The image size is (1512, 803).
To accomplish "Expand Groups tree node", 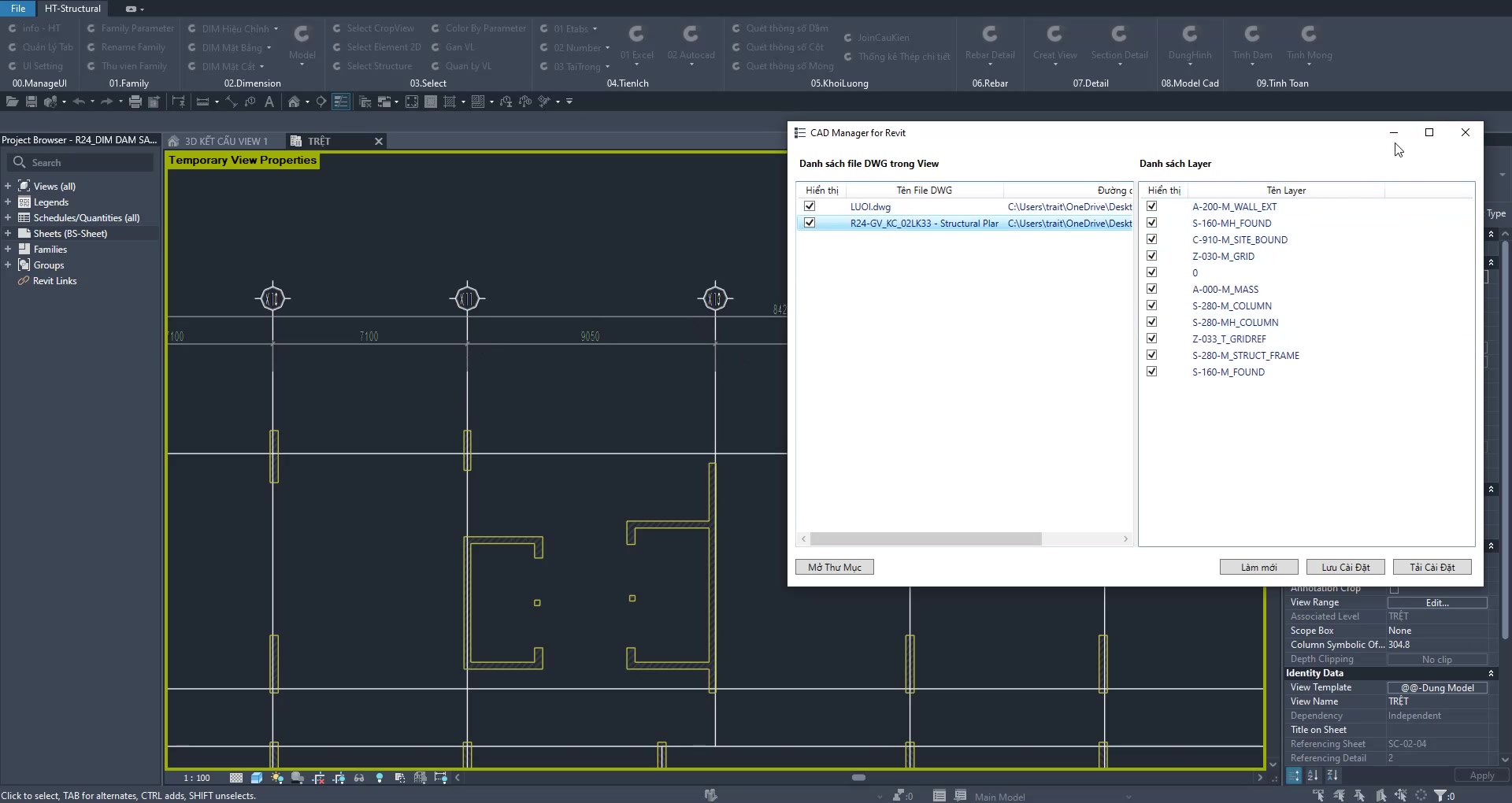I will [8, 265].
